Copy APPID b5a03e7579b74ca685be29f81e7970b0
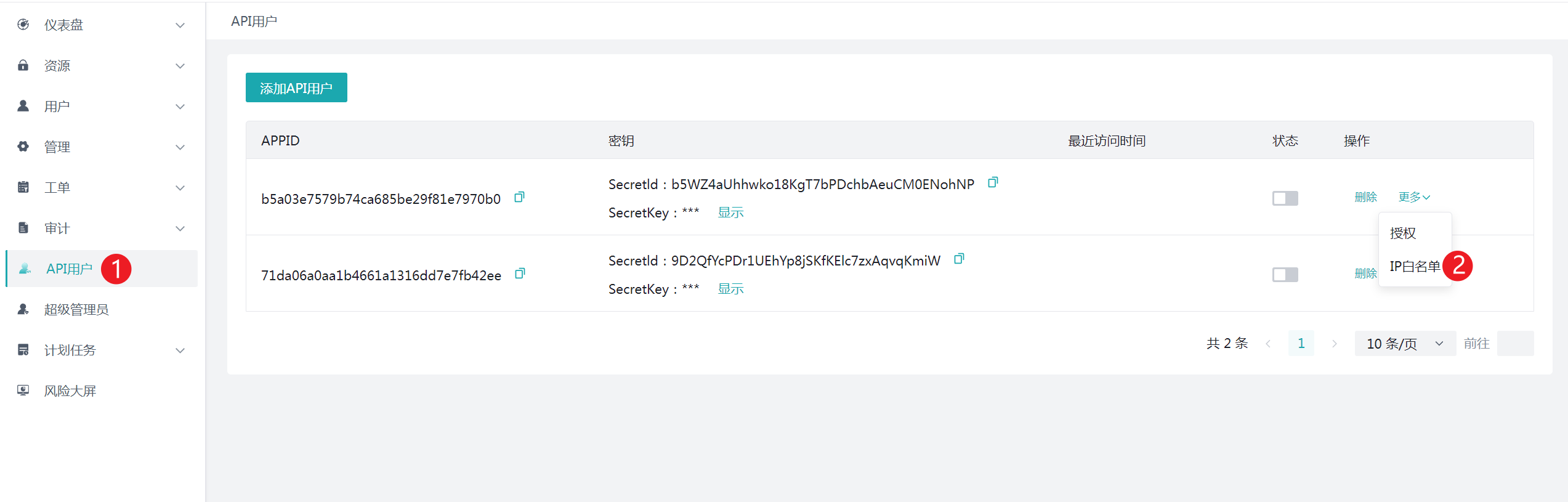The image size is (1568, 502). (519, 197)
